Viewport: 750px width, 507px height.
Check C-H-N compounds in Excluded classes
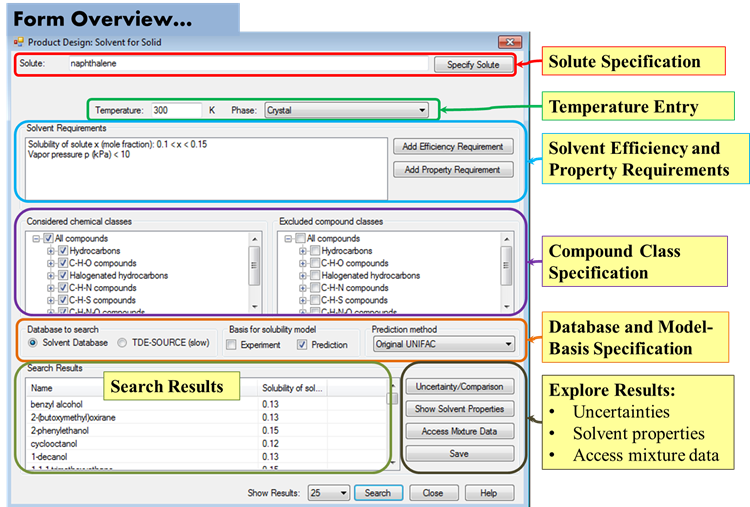315,288
